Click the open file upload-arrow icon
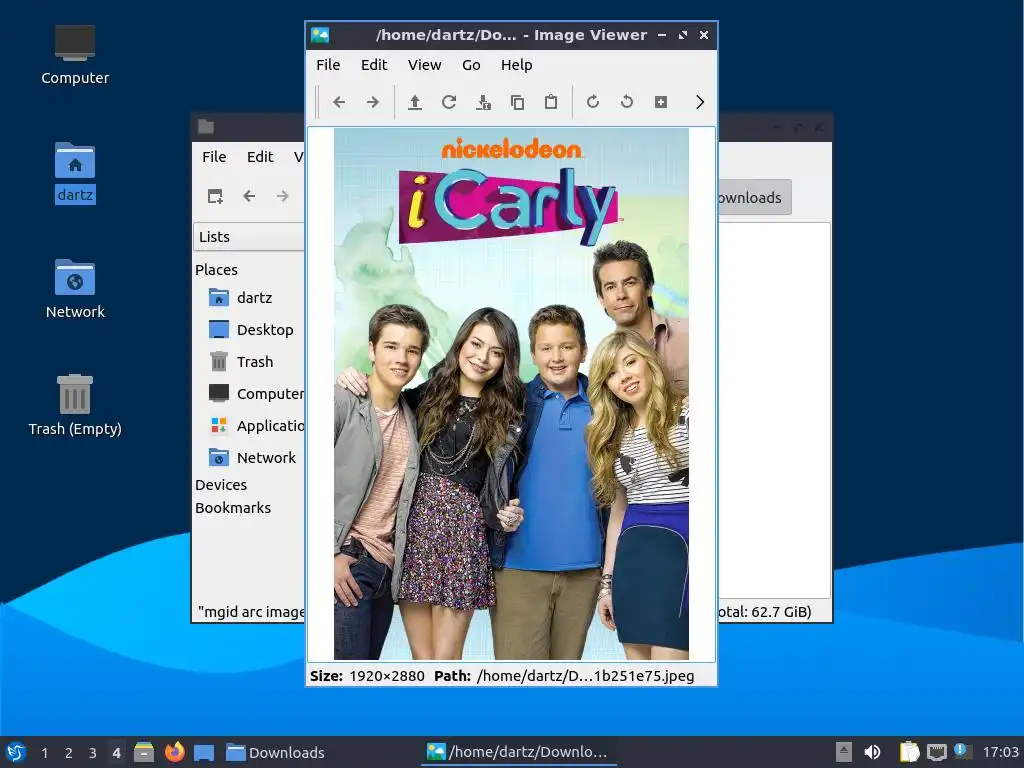 pos(415,102)
